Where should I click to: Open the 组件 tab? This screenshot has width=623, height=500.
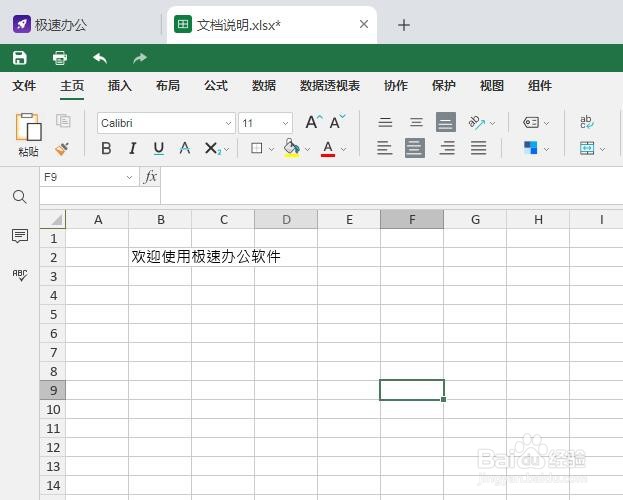click(x=540, y=85)
